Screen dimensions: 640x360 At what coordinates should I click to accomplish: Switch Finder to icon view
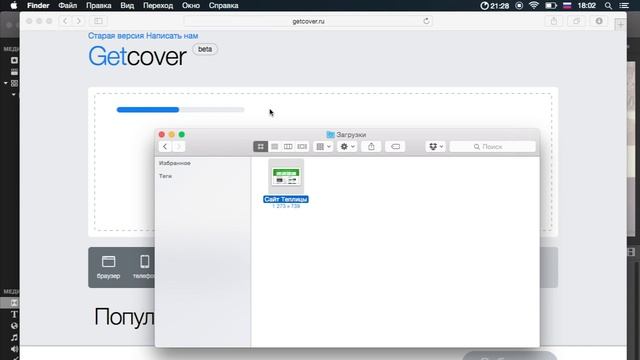coord(260,147)
